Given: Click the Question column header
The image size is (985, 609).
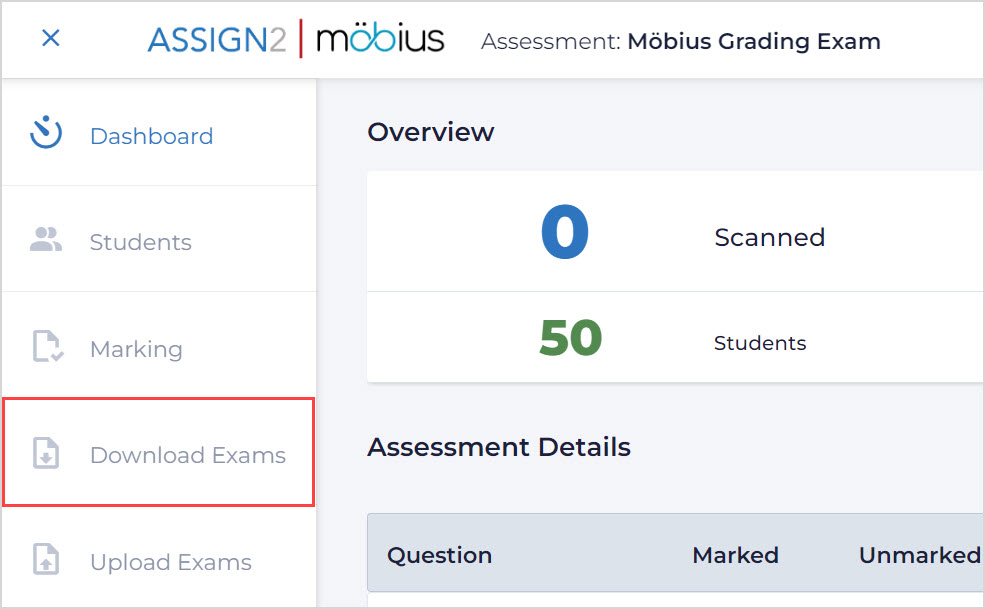Looking at the screenshot, I should click(x=439, y=555).
